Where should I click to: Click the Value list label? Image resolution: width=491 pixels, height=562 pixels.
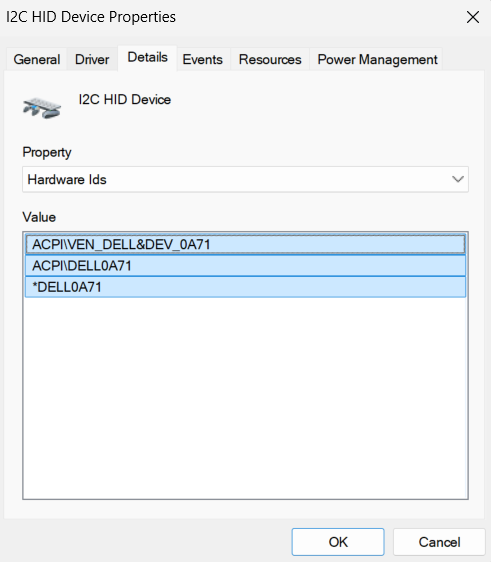[x=39, y=217]
